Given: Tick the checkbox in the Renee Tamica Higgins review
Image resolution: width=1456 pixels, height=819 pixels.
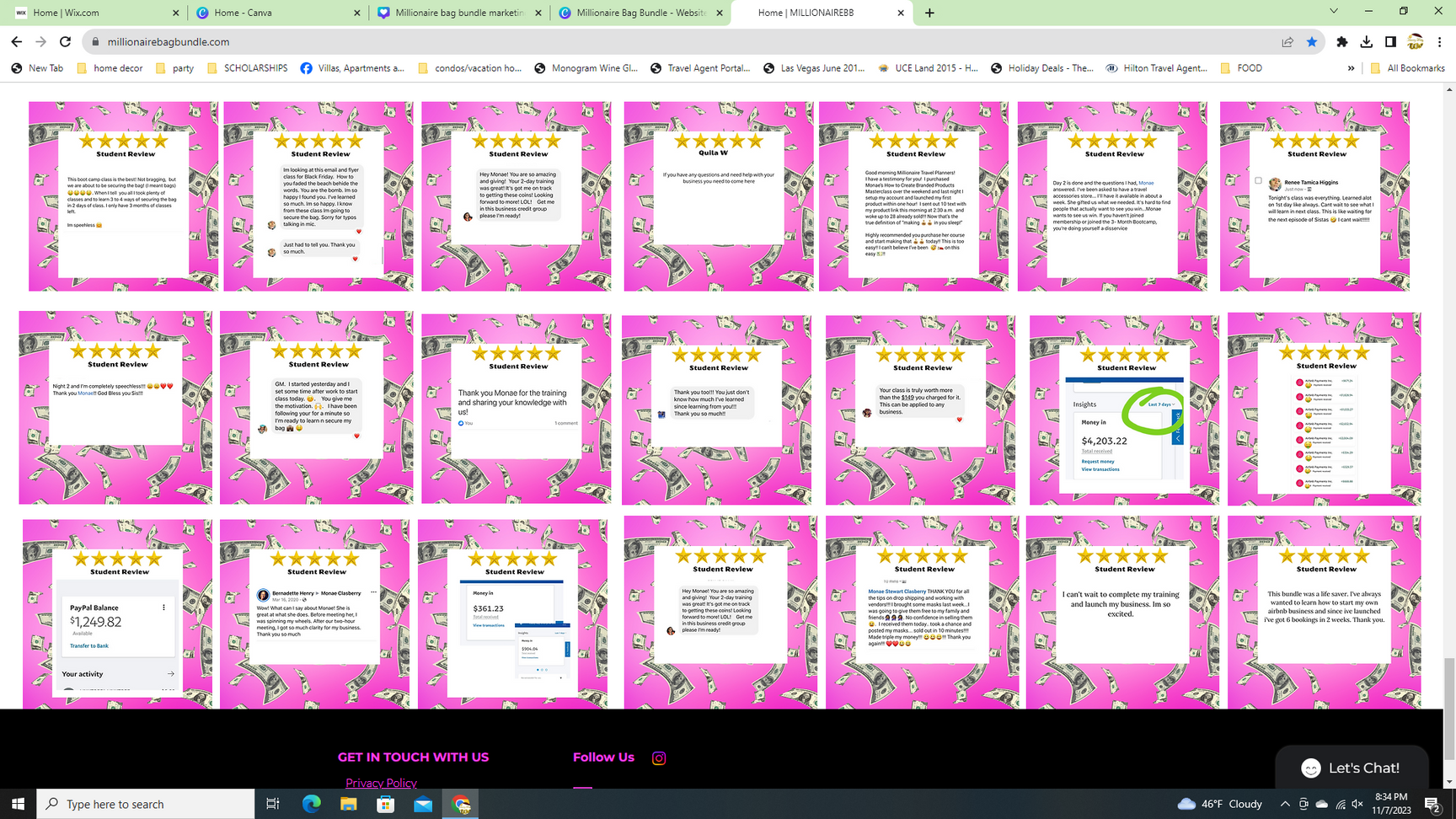Looking at the screenshot, I should coord(1258,180).
